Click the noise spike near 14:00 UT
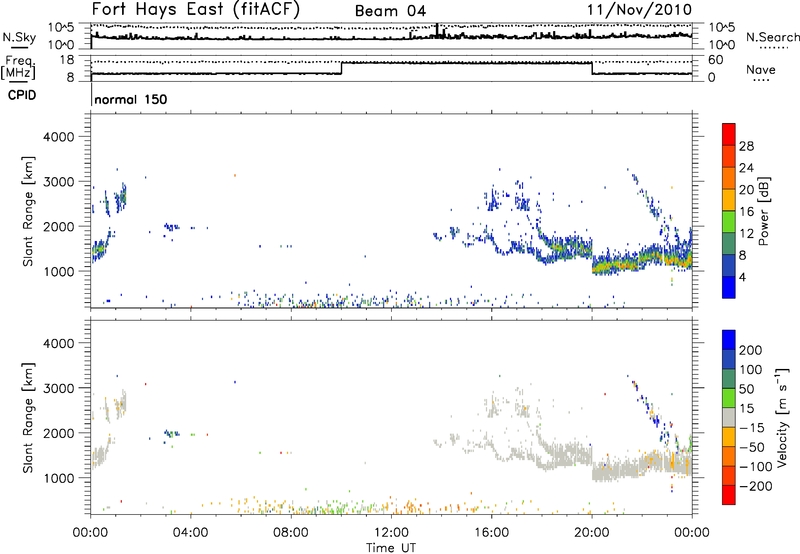Screen dimensions: 800x554 coord(437,30)
